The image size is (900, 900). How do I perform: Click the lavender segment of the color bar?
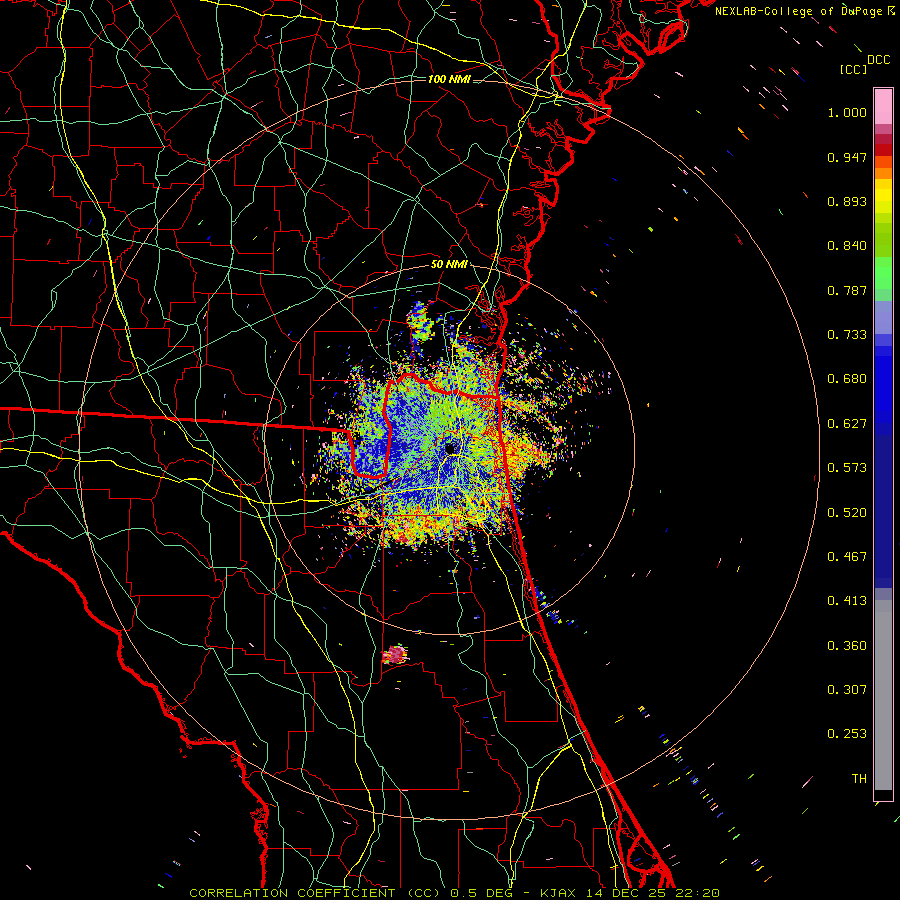[x=883, y=318]
